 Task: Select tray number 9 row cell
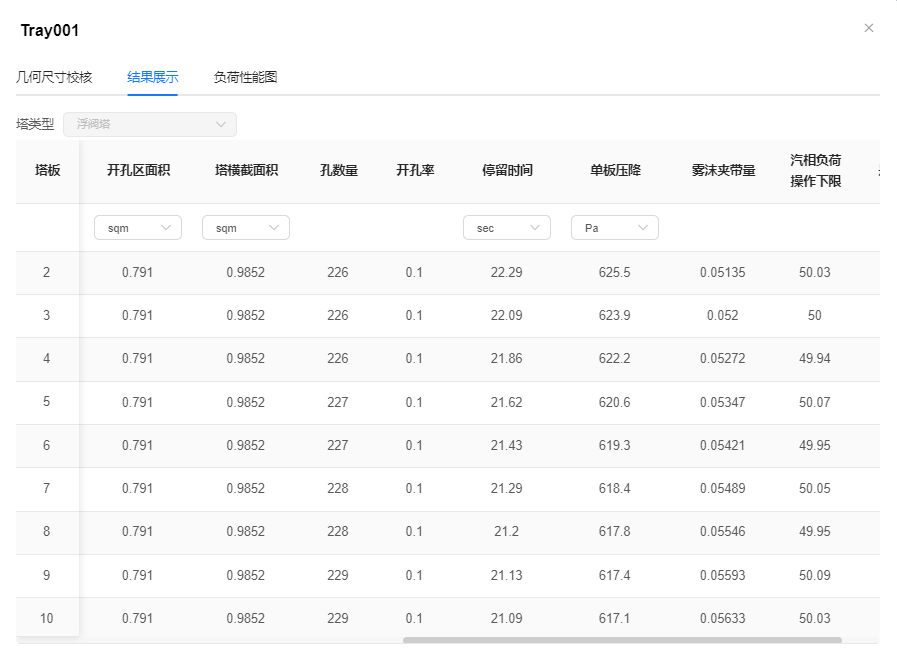click(x=46, y=575)
